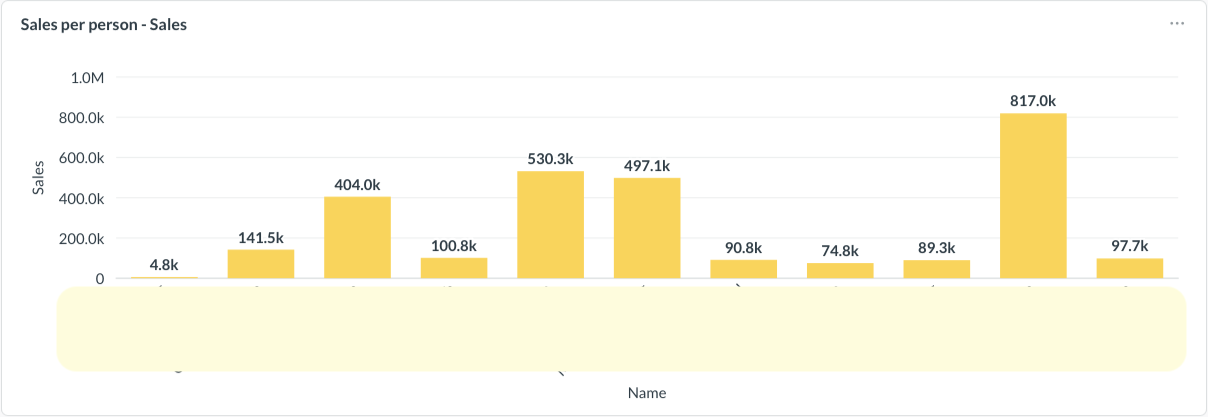The image size is (1208, 417).
Task: Click the 800.0k y-axis tick label
Action: pos(82,117)
